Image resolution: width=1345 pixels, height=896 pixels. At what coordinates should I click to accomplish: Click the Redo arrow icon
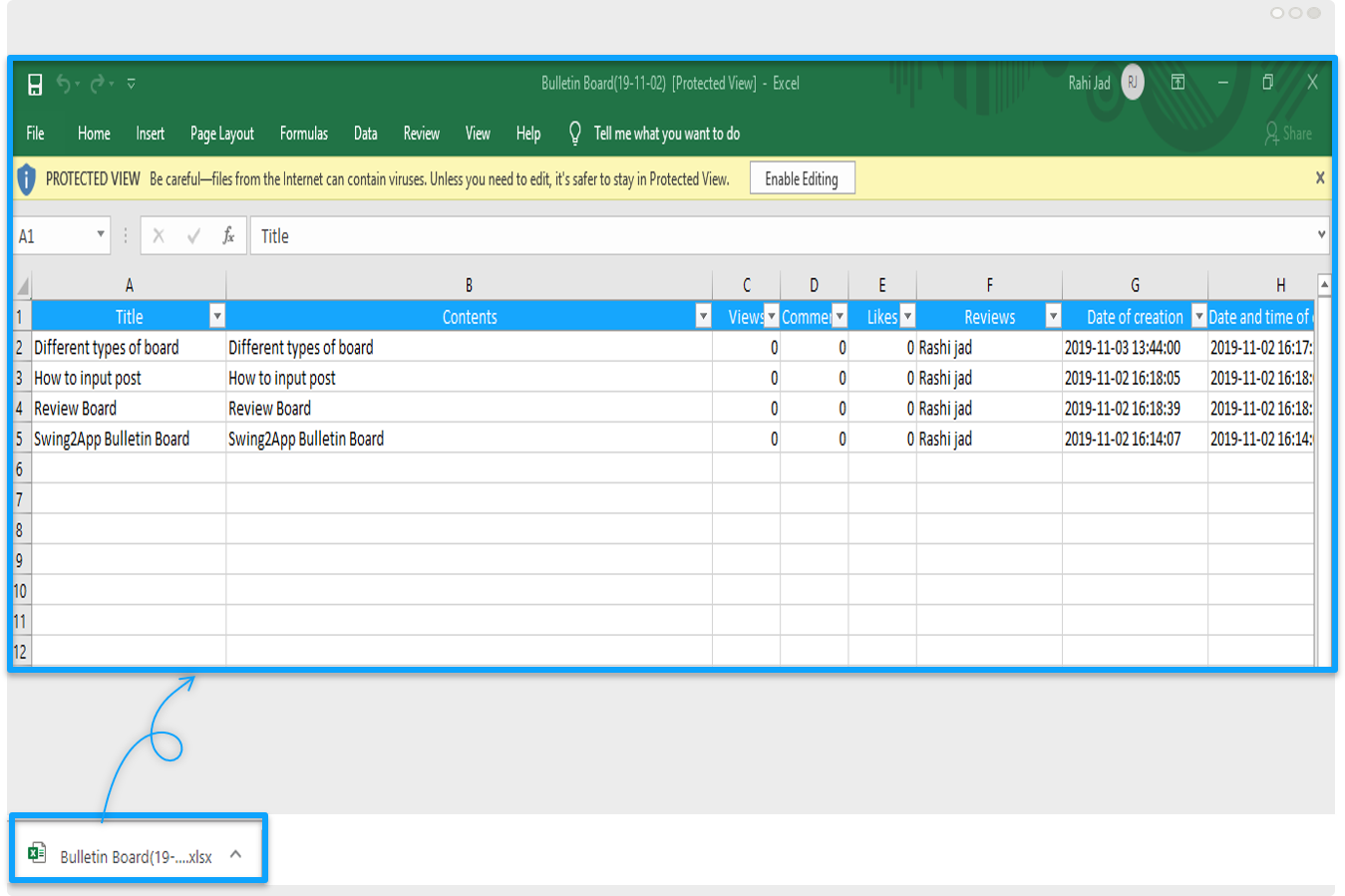(x=97, y=85)
